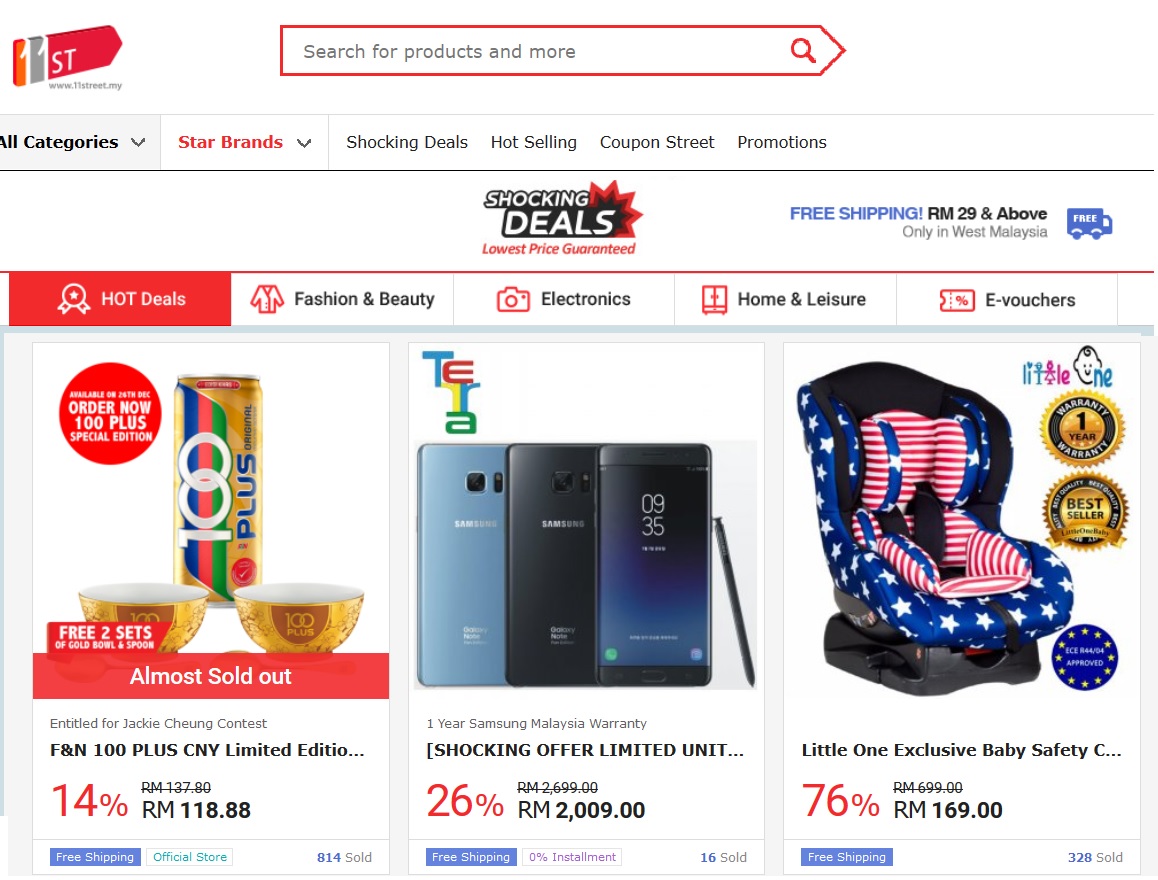
Task: Expand the All Categories dropdown
Action: [x=72, y=142]
